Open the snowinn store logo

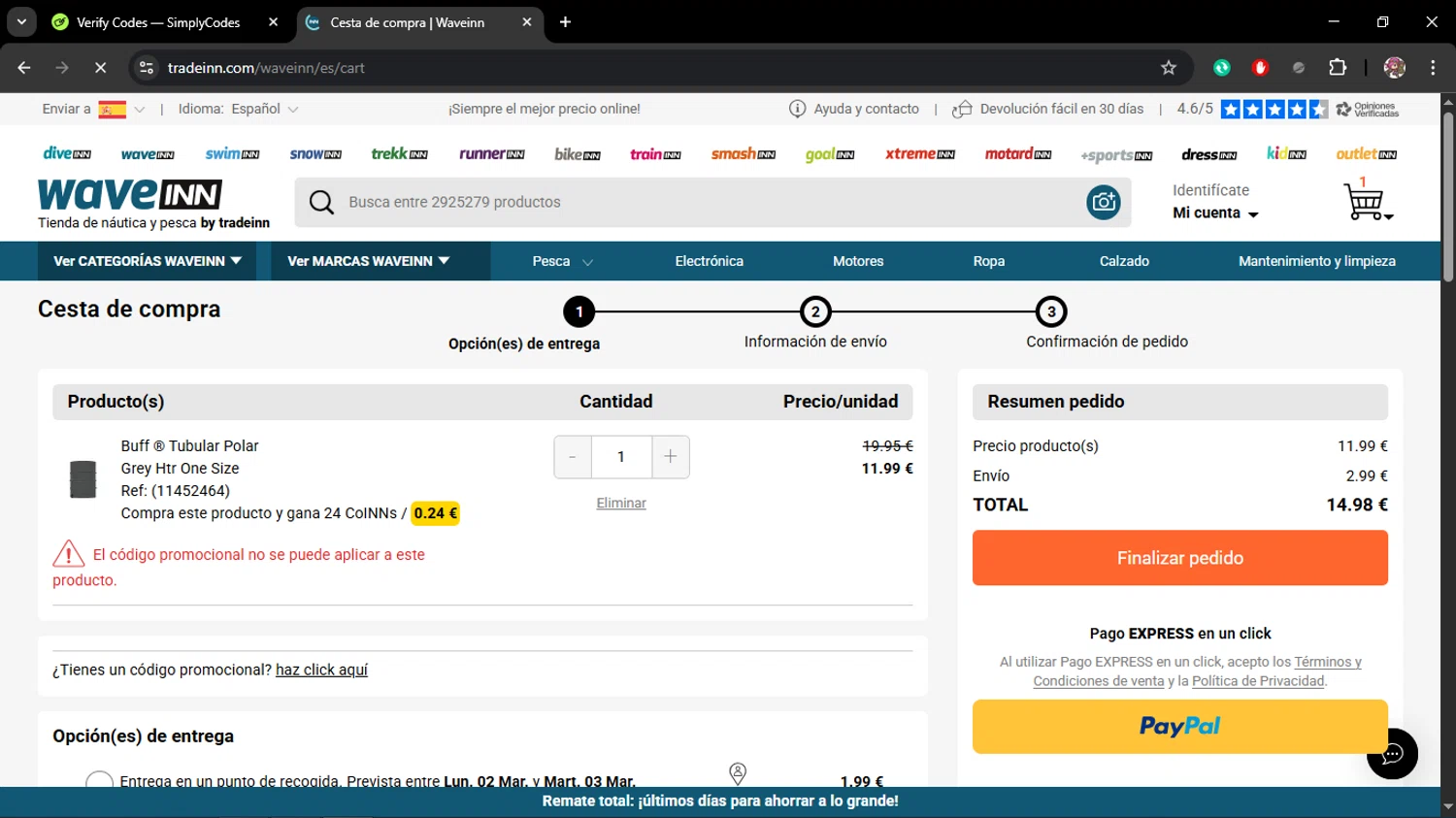315,153
